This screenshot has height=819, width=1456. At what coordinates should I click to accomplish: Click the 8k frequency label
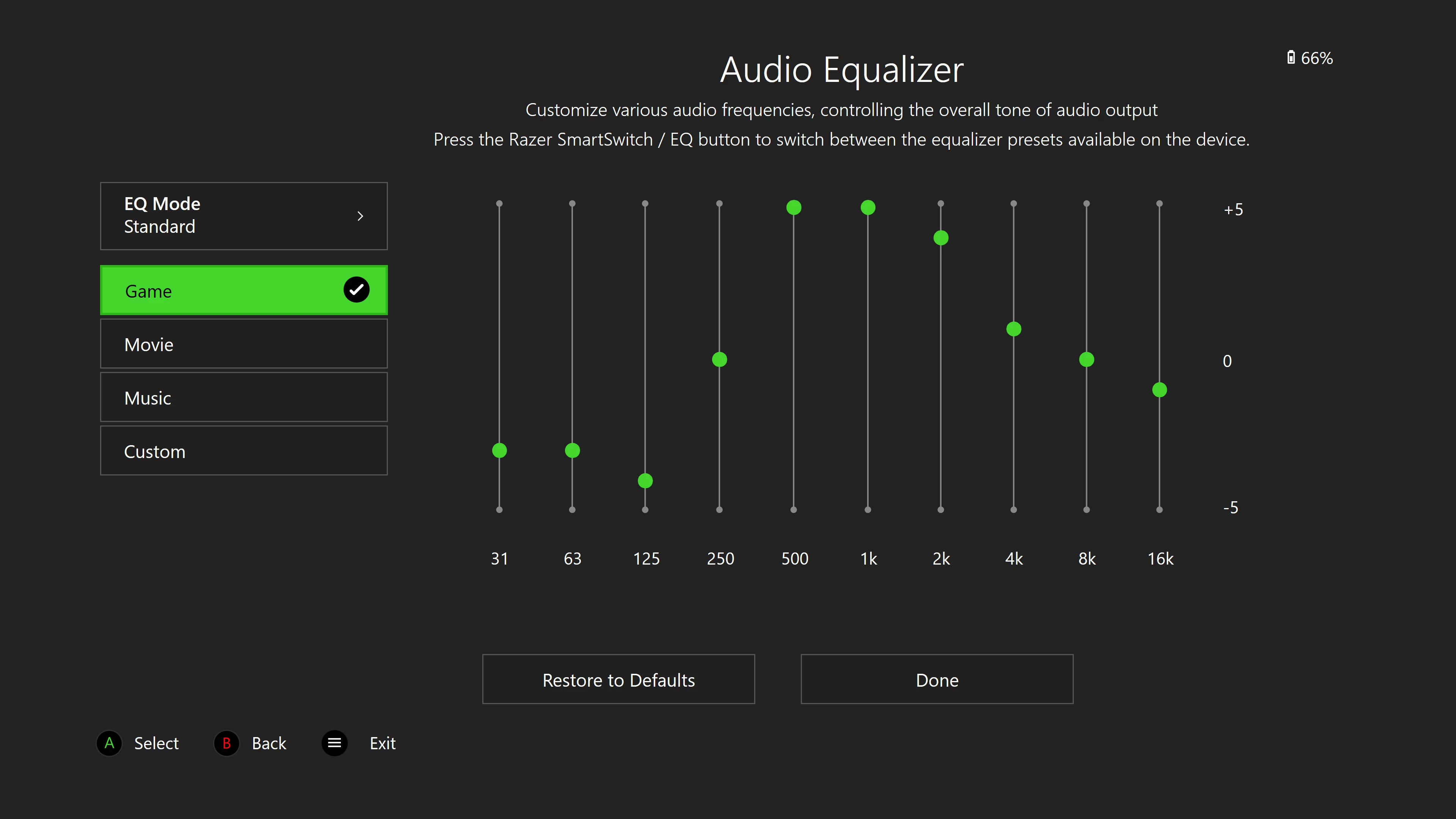click(1087, 559)
